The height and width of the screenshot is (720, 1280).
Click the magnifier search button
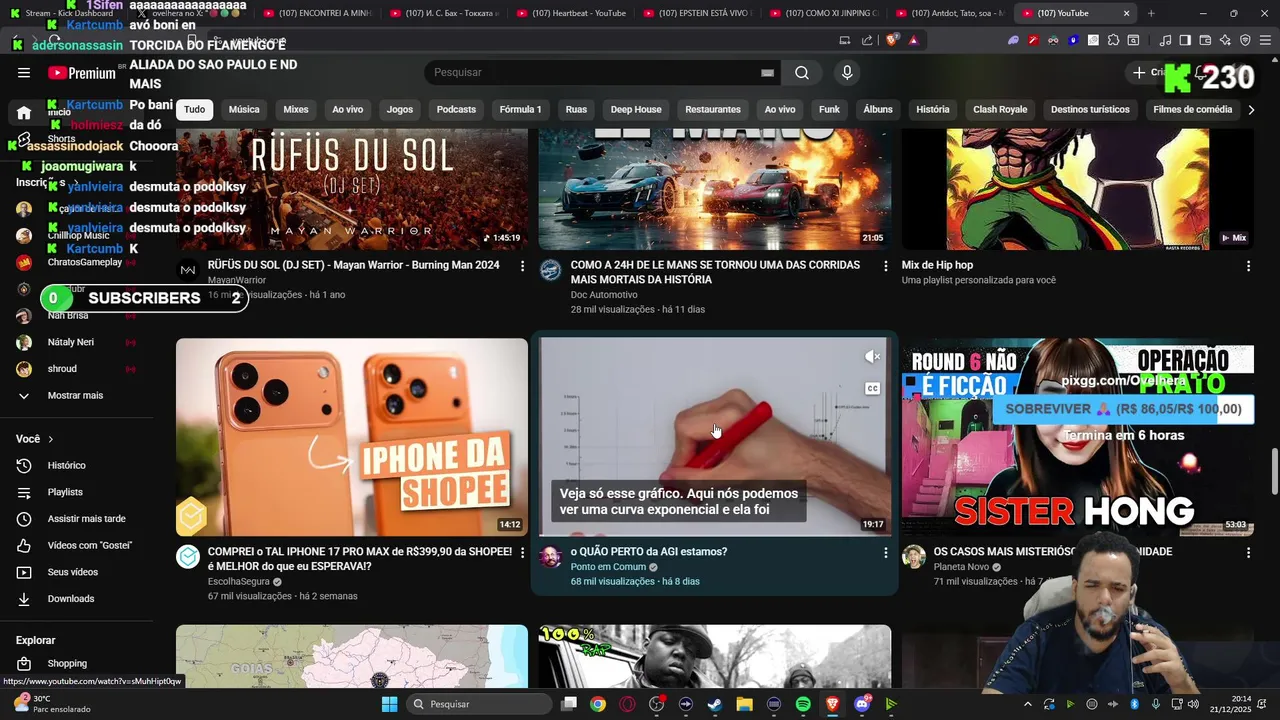point(802,73)
